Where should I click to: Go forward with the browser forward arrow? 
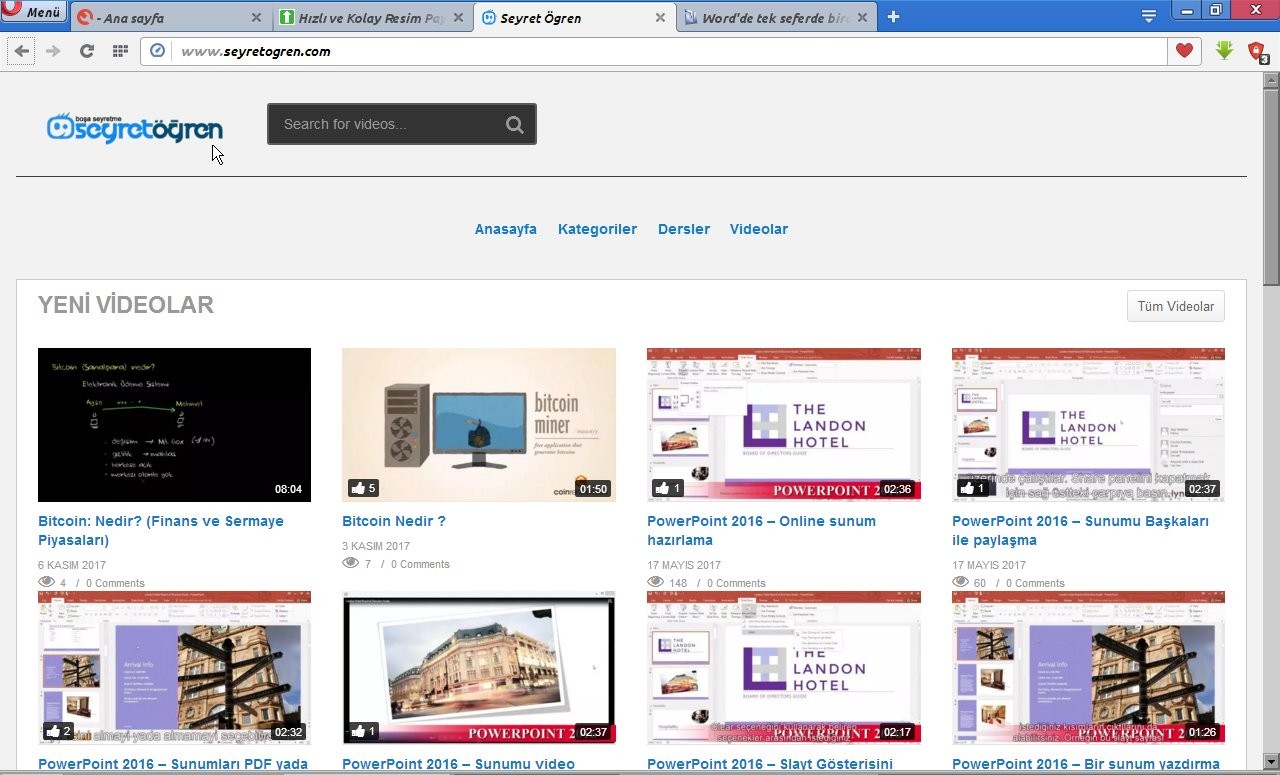point(54,51)
